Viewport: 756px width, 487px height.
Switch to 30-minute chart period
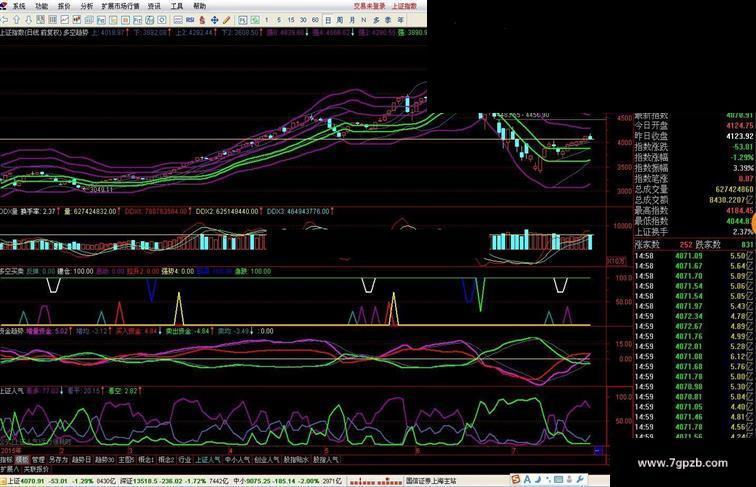tap(303, 20)
